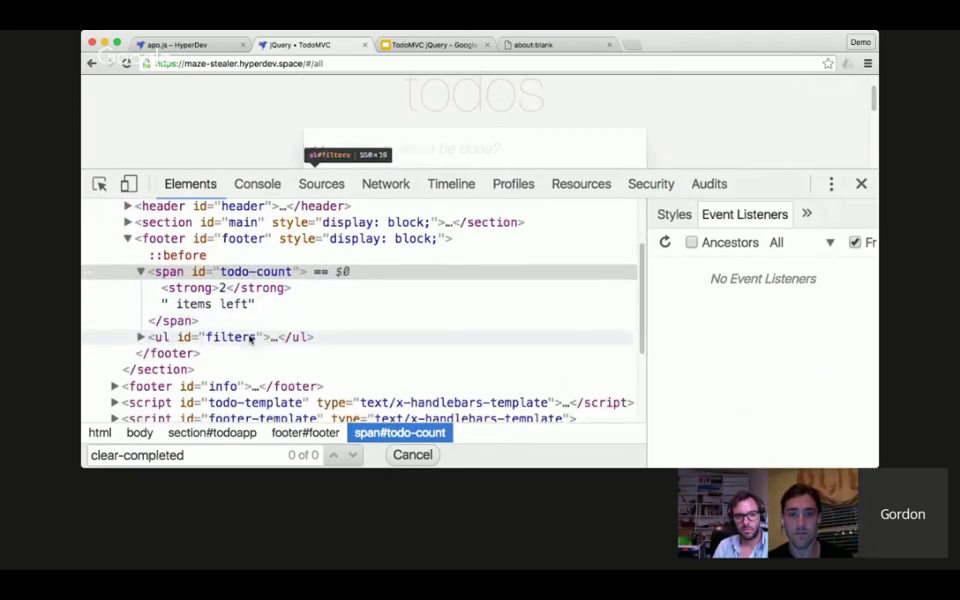Open the DevTools three-dot customize menu
The image size is (960, 600).
831,184
